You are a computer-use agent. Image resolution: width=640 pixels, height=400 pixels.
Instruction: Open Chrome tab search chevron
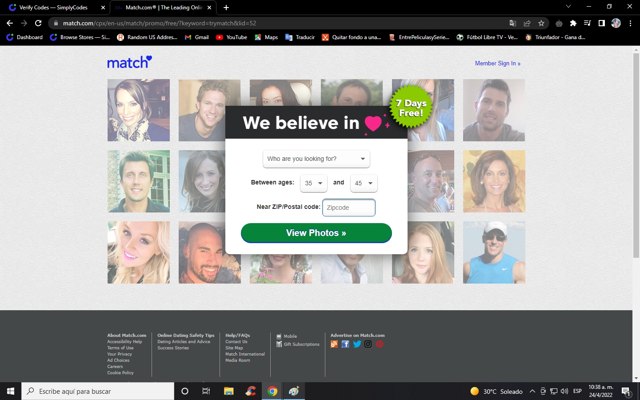(x=568, y=7)
